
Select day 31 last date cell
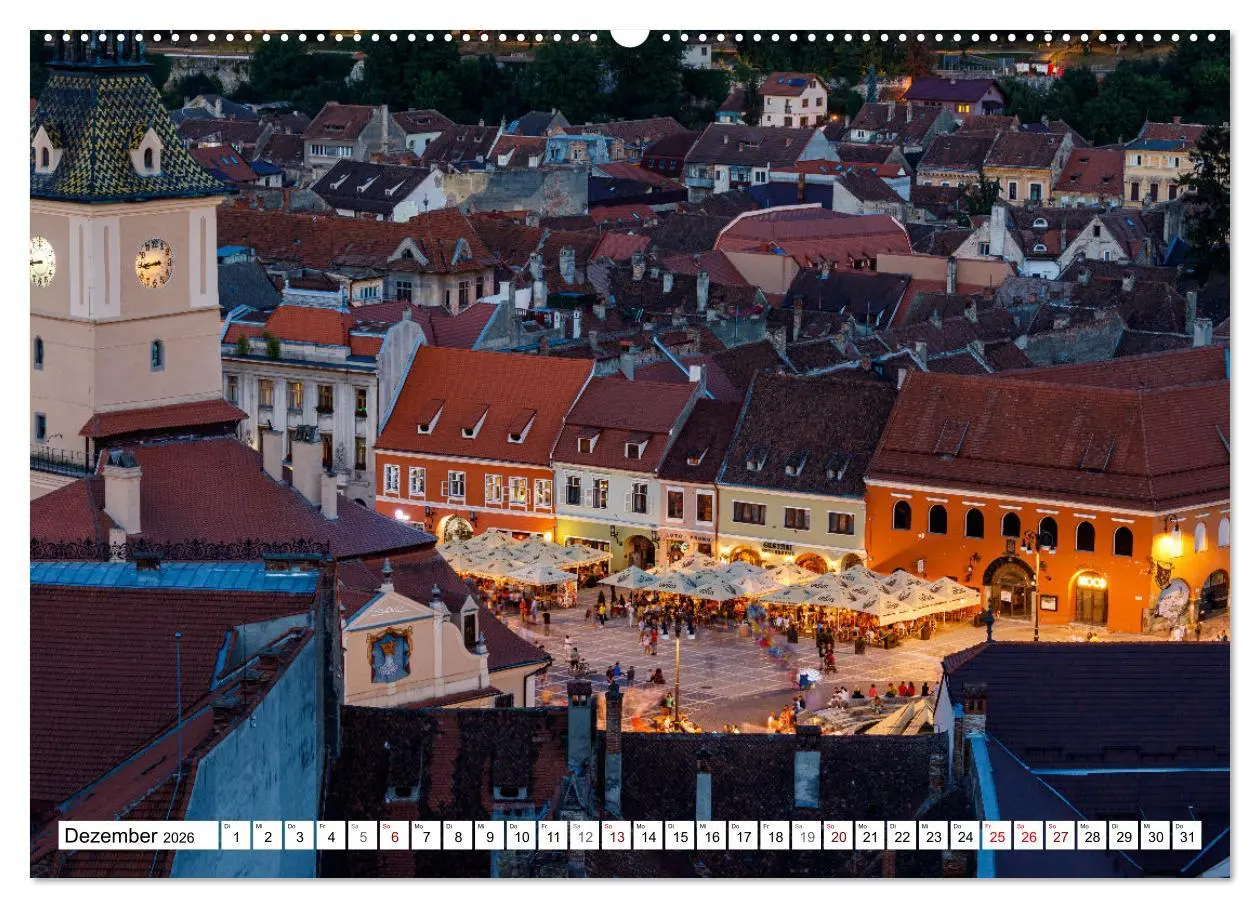[x=1187, y=836]
